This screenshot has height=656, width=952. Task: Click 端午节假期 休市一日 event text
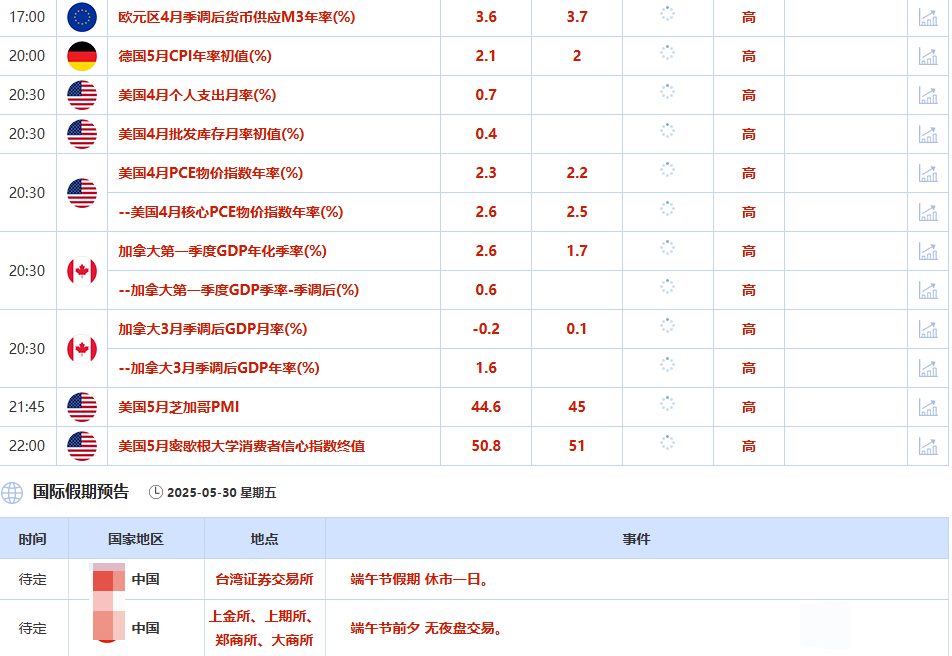point(420,579)
